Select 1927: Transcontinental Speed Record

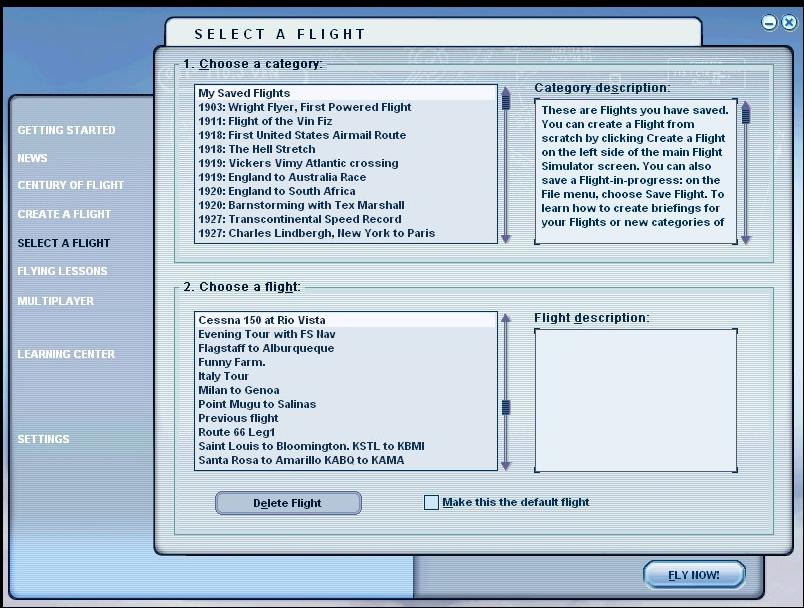(x=346, y=219)
